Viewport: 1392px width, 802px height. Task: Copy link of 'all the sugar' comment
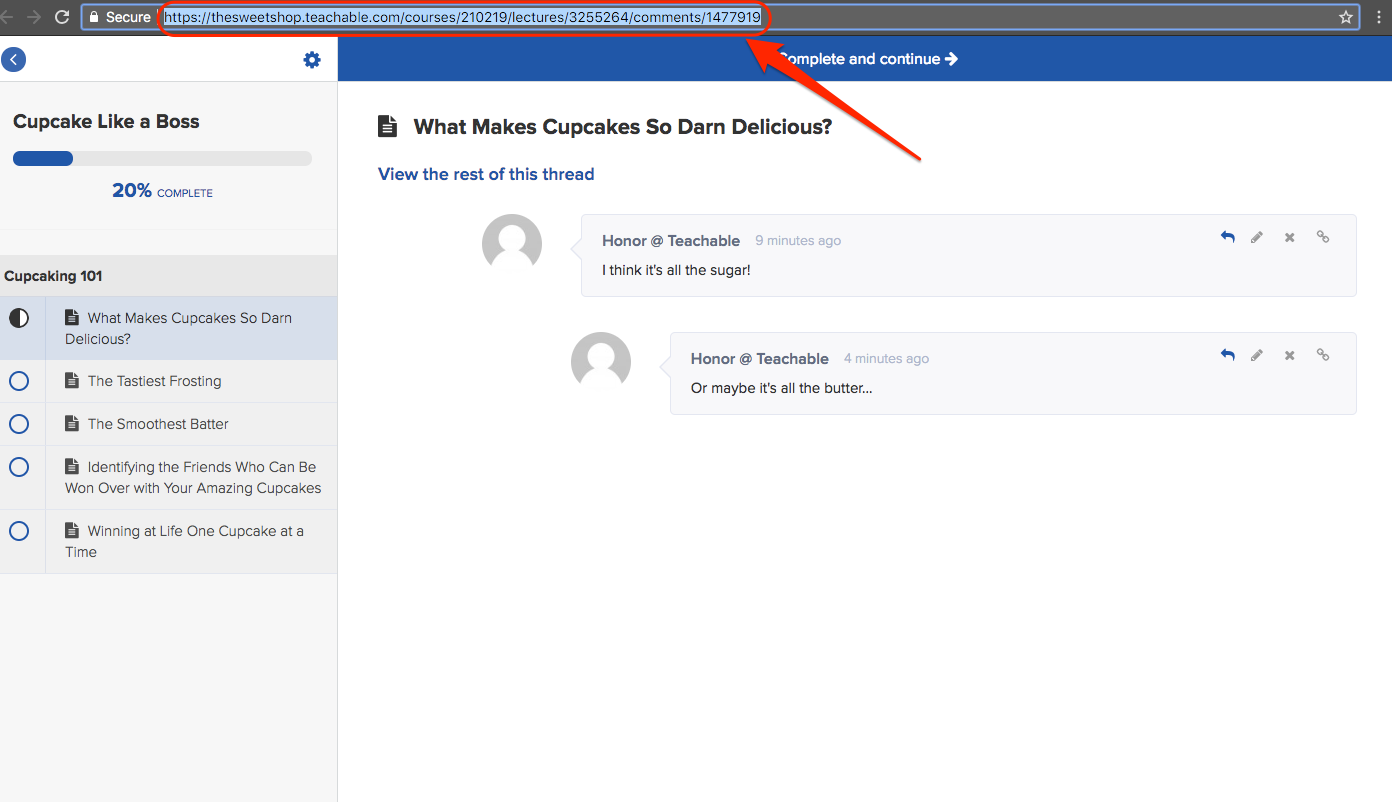click(x=1323, y=237)
